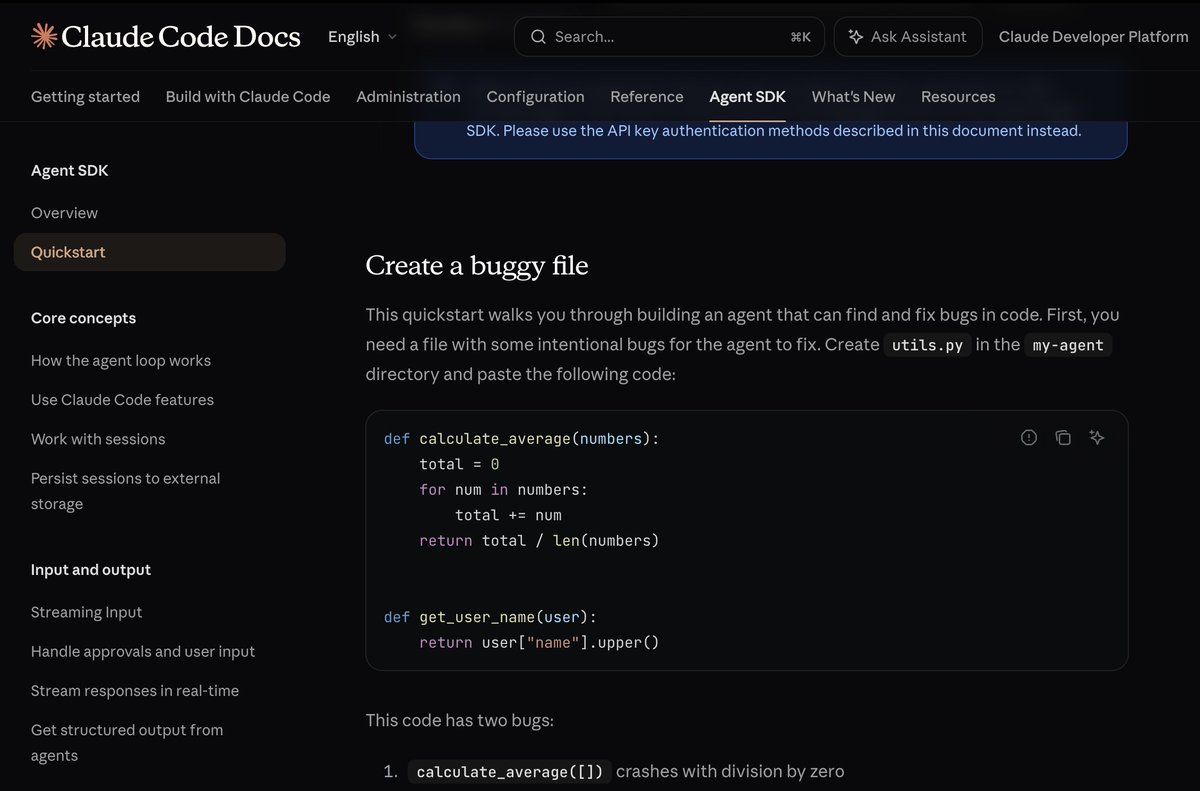Click the def calculate_average(numbers) code line
1200x791 pixels.
(x=522, y=438)
